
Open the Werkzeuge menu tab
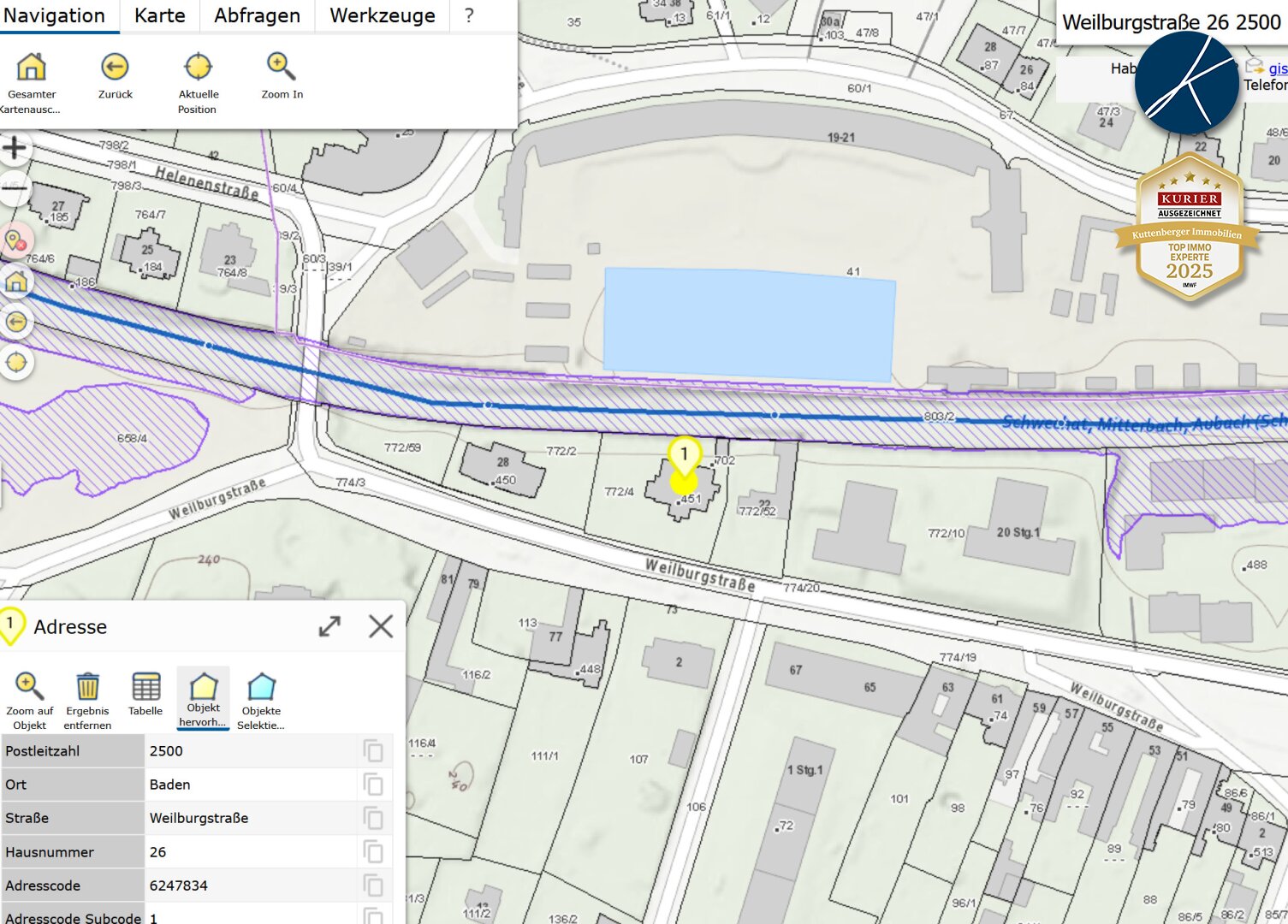382,15
